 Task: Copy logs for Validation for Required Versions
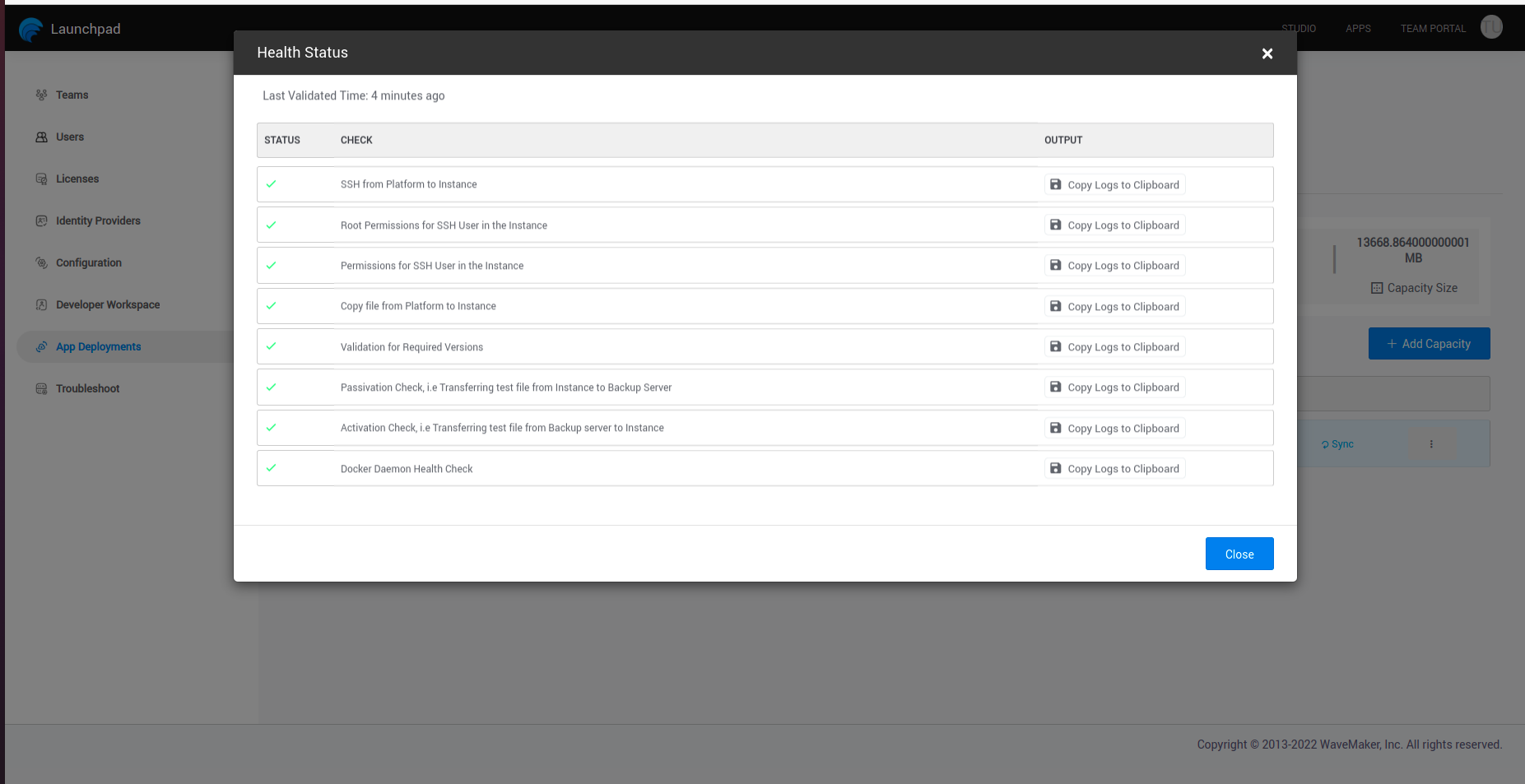point(1056,346)
